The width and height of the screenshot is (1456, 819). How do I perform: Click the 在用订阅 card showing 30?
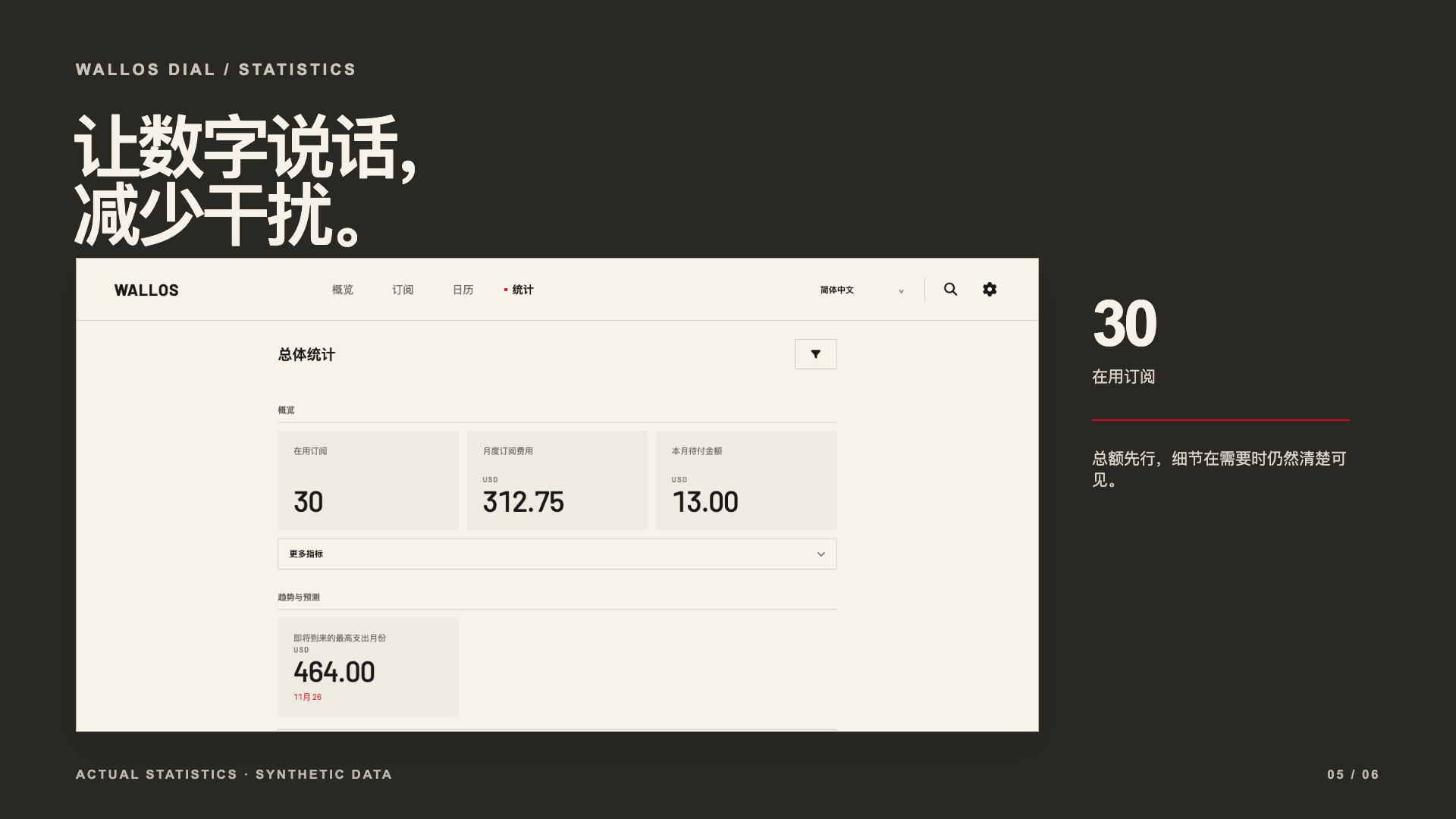(x=368, y=480)
